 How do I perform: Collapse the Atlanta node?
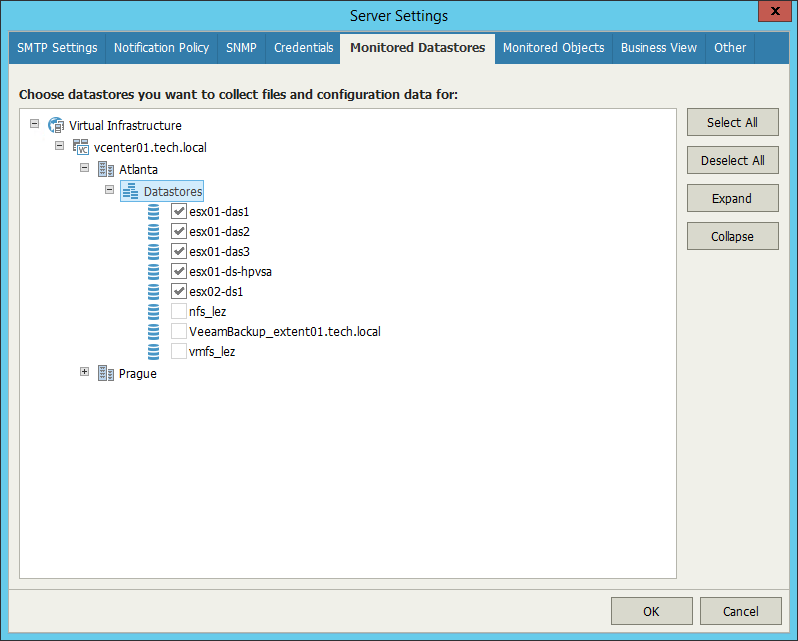point(84,167)
